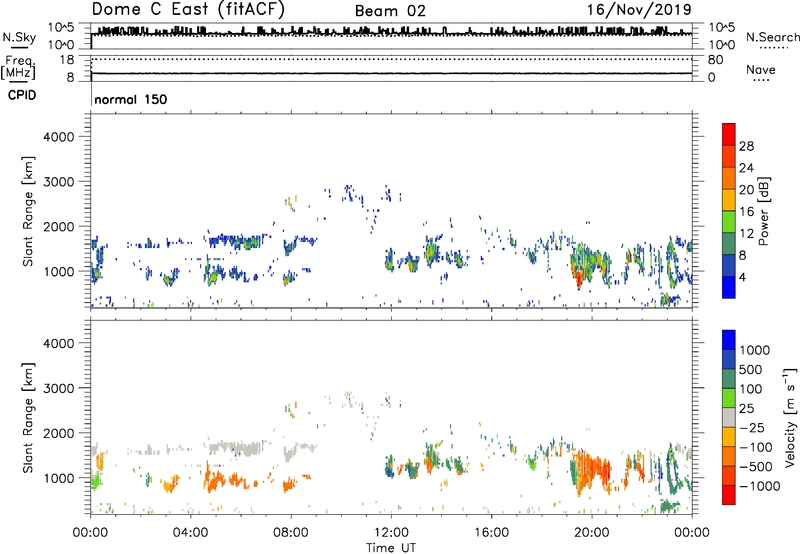Click the 'N.Search' legend label
This screenshot has width=800, height=554.
point(772,37)
